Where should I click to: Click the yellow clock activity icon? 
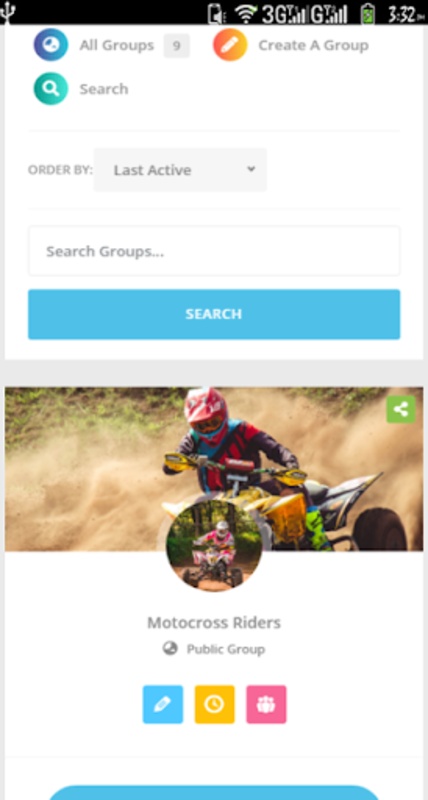(x=215, y=704)
